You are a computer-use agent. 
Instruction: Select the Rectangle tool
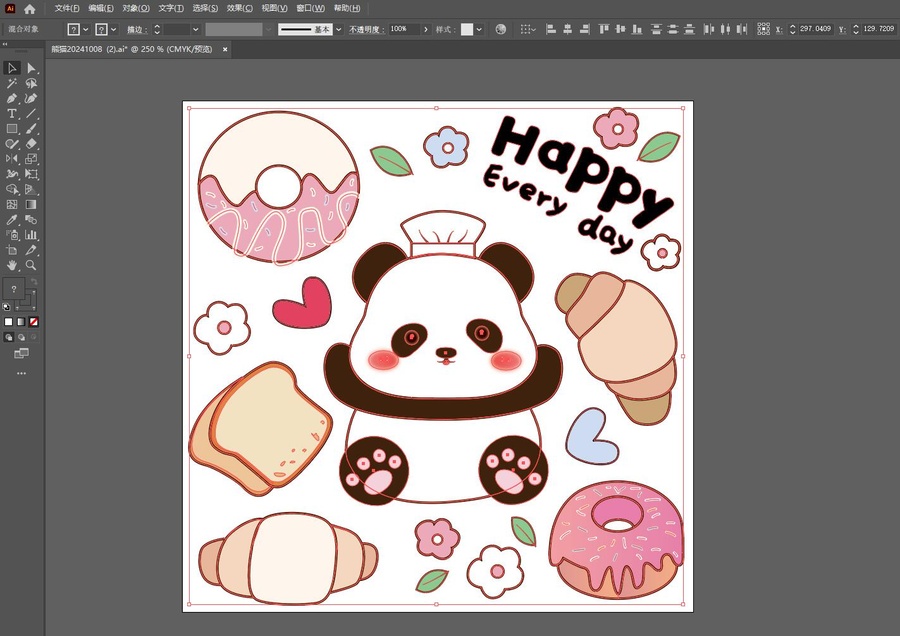pos(12,129)
